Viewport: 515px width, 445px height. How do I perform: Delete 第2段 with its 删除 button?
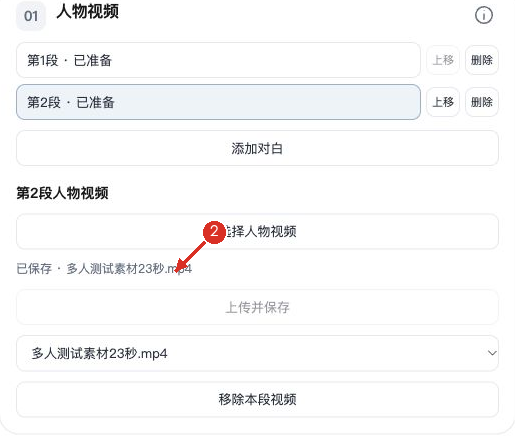pos(482,102)
